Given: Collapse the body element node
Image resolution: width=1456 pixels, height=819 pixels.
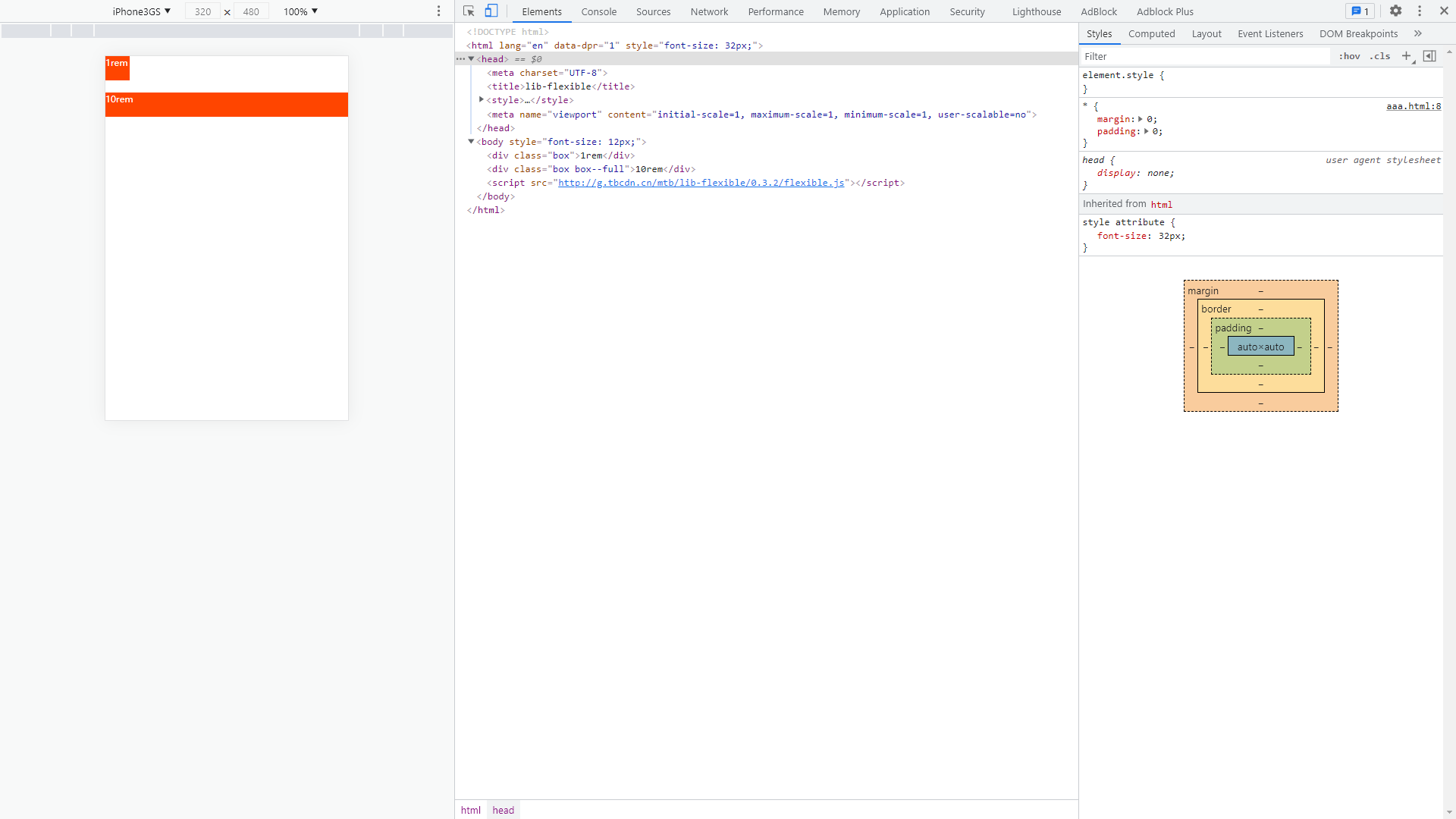Looking at the screenshot, I should tap(471, 142).
